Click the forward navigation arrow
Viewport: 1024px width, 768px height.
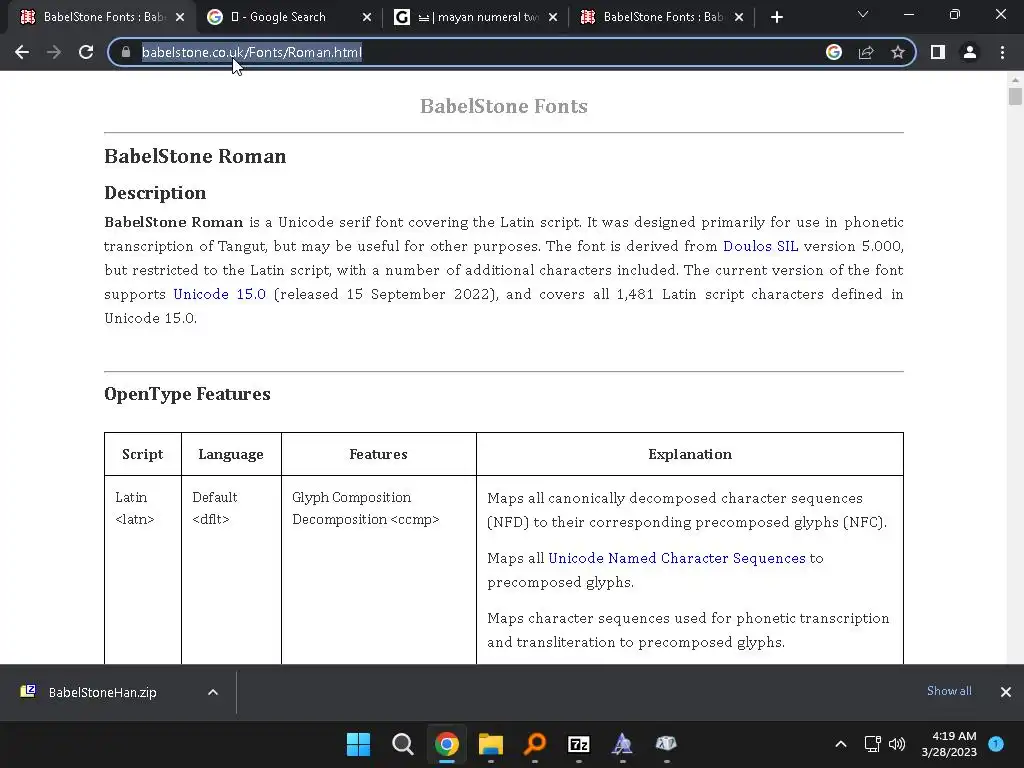(54, 52)
